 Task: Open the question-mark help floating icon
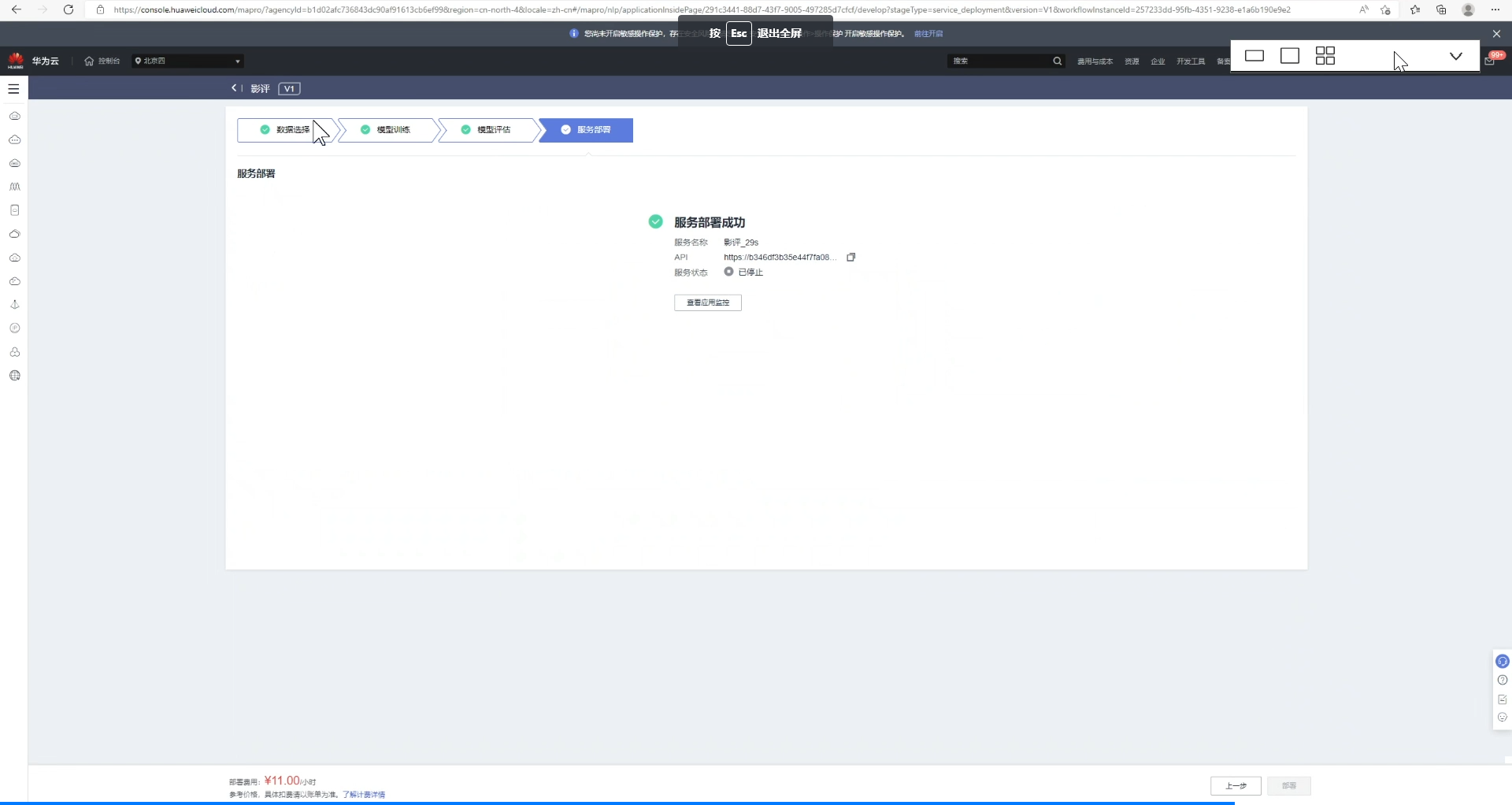[1503, 681]
